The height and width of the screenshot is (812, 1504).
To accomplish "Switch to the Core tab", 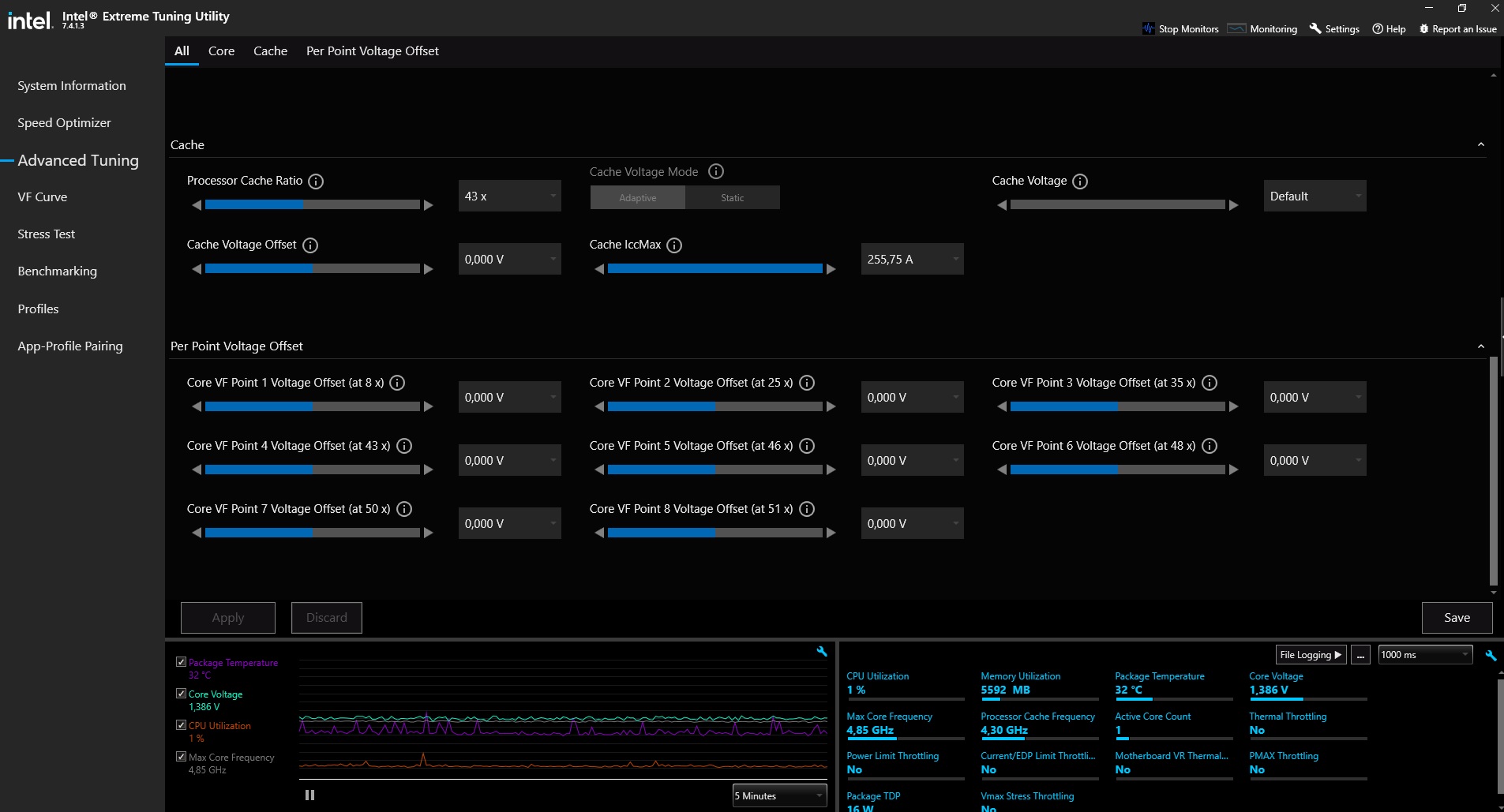I will (x=221, y=51).
